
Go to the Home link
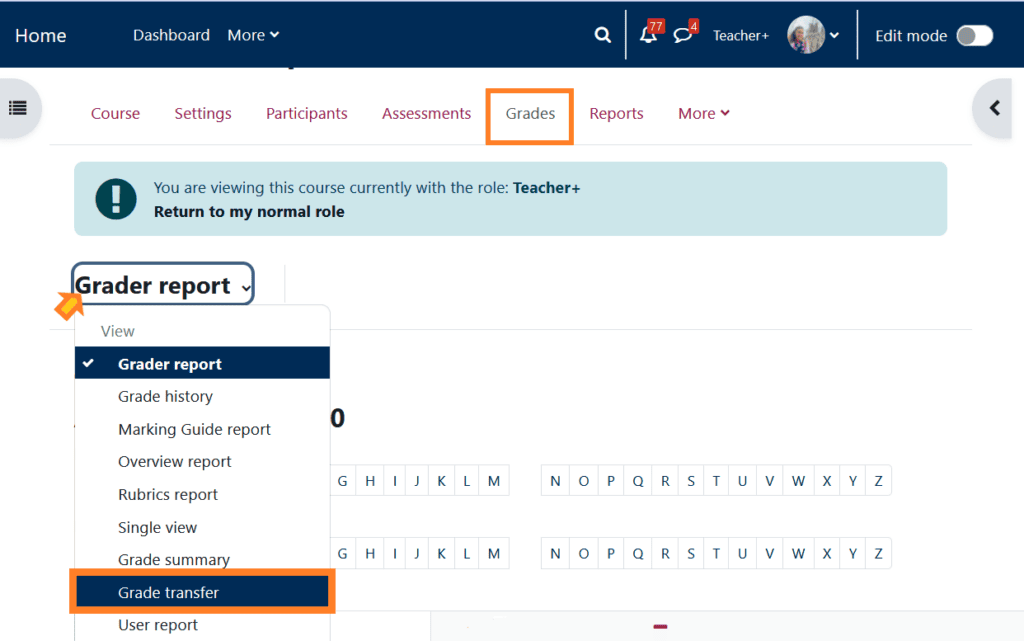click(x=40, y=36)
